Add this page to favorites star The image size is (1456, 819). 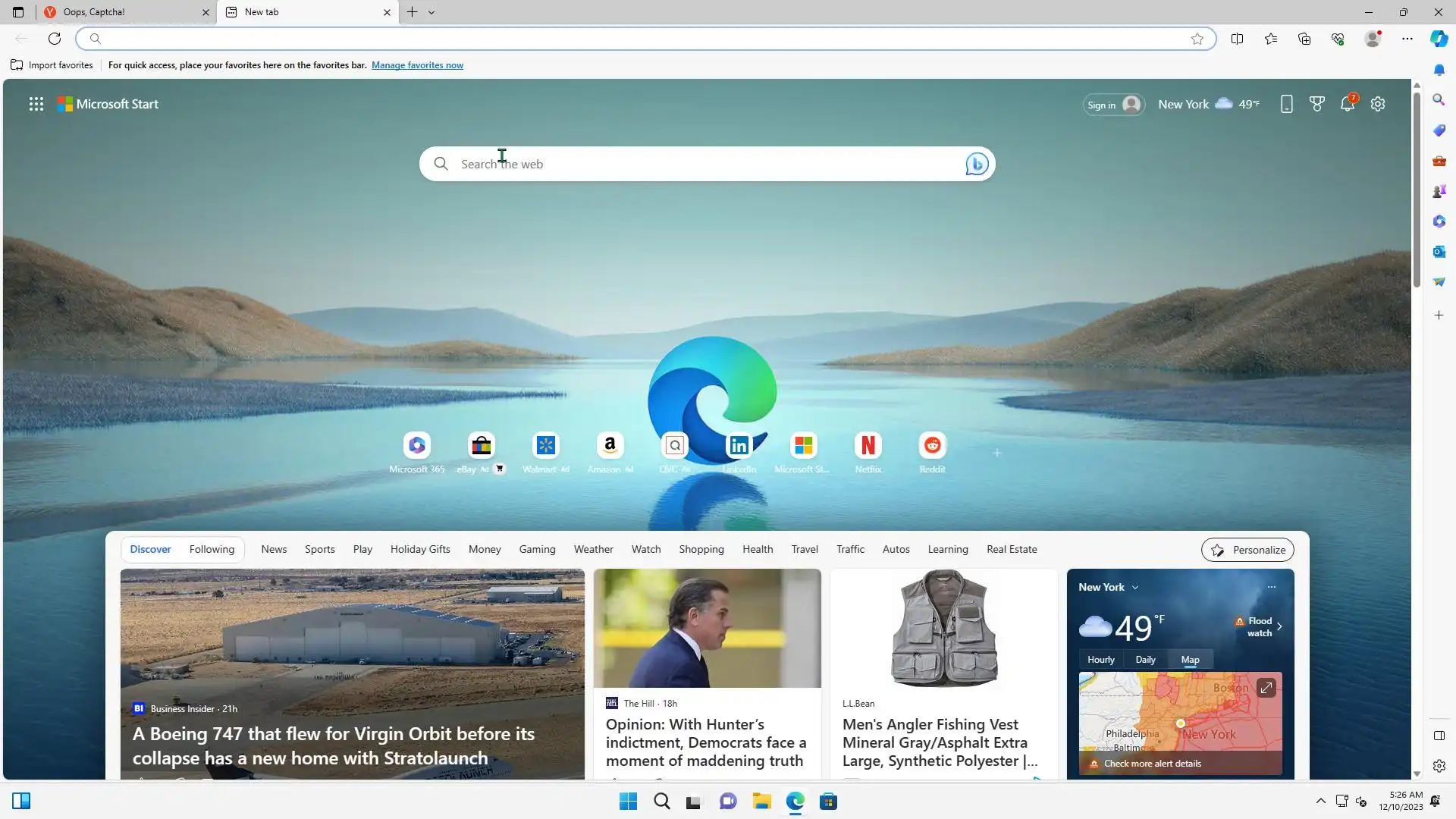pos(1197,39)
